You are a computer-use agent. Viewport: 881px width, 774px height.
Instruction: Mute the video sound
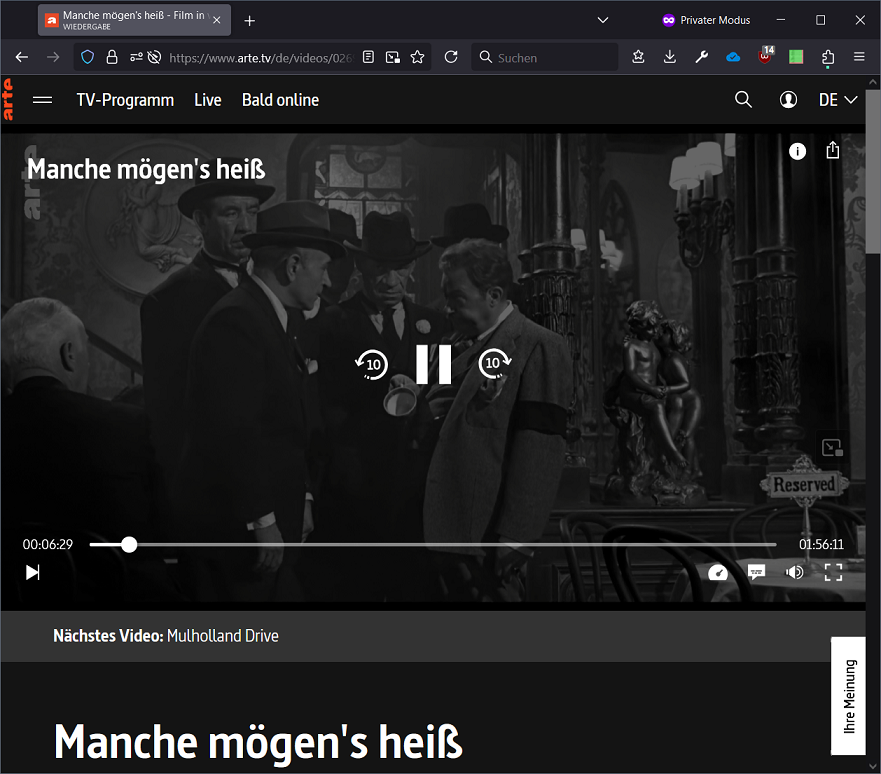pyautogui.click(x=794, y=572)
